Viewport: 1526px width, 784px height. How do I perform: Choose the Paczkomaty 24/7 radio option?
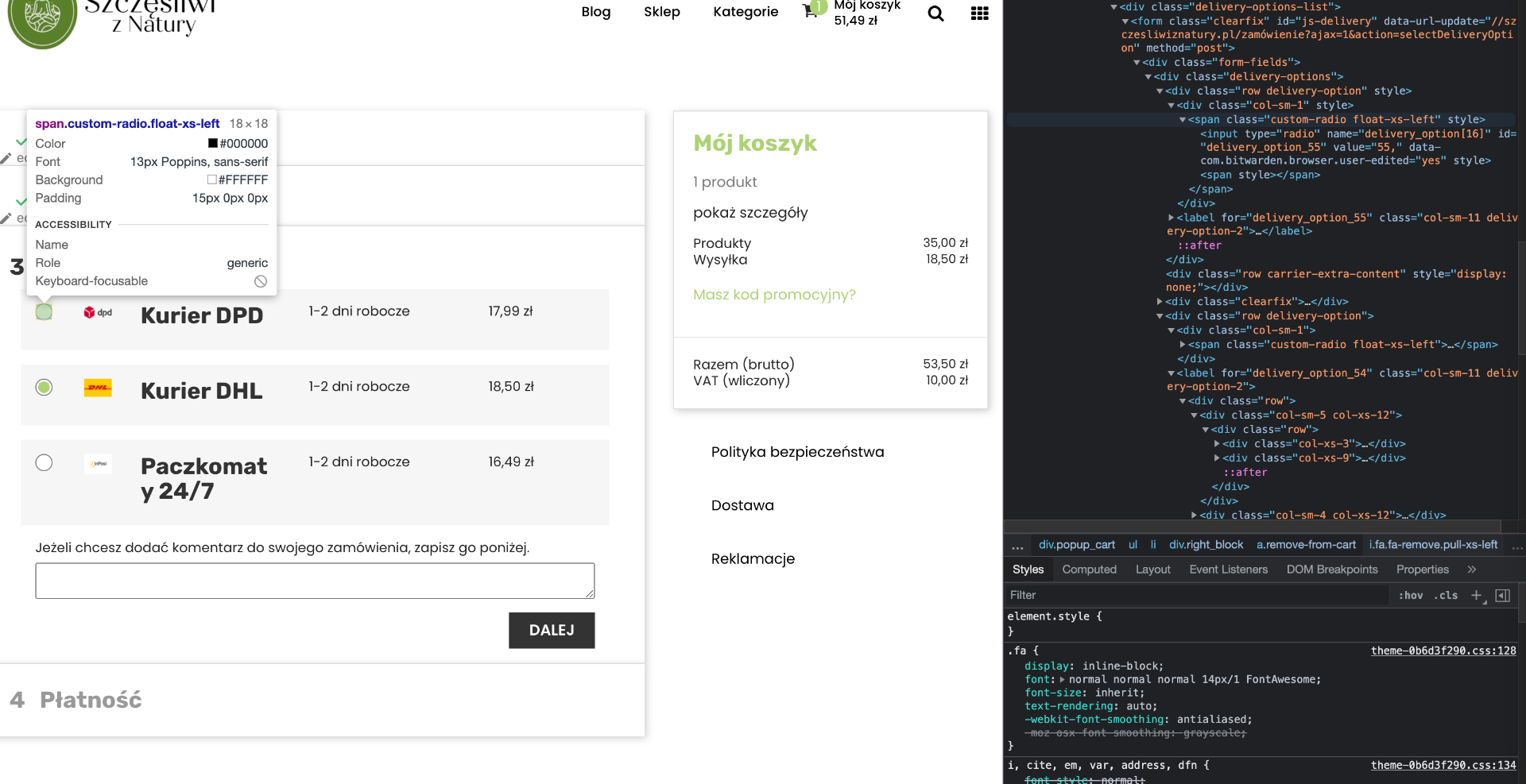(x=44, y=462)
